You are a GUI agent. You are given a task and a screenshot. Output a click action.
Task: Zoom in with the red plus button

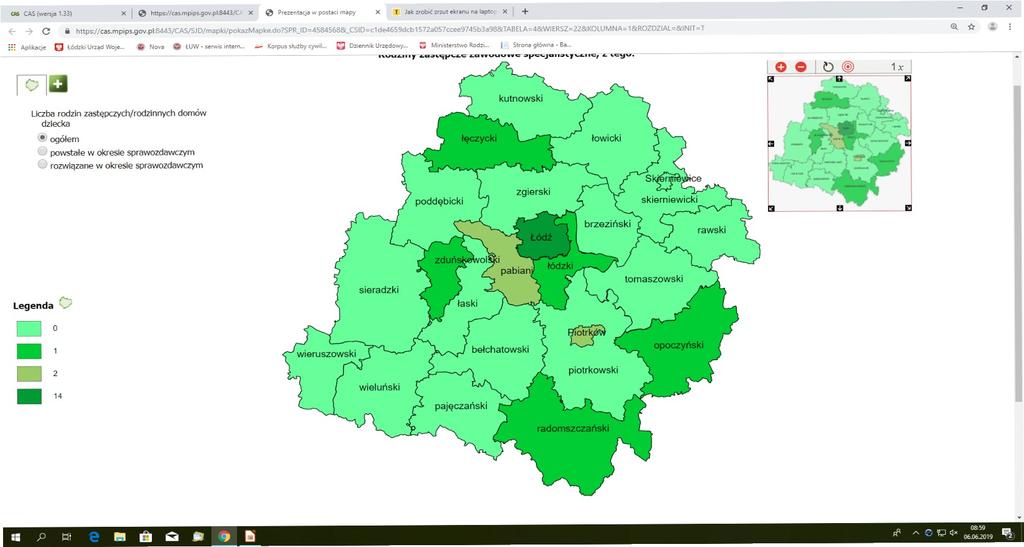click(x=780, y=67)
